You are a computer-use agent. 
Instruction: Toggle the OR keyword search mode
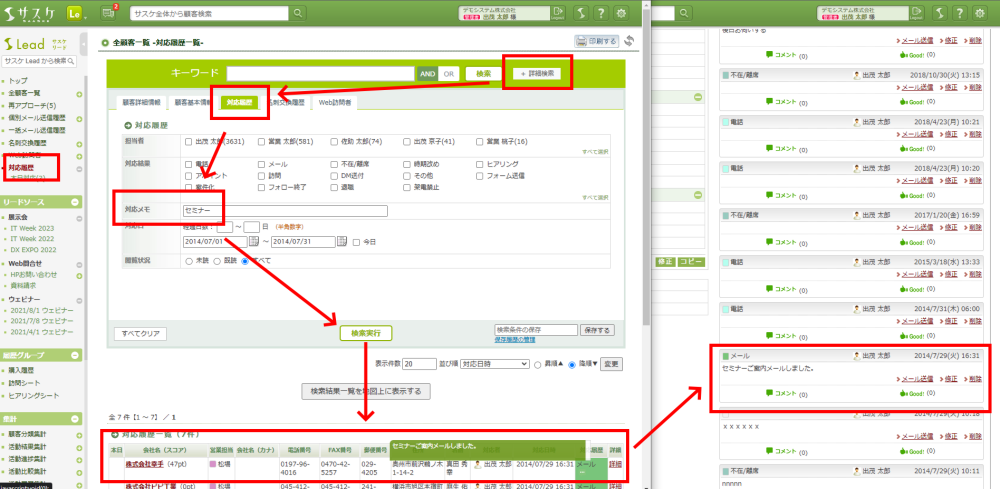tap(449, 74)
